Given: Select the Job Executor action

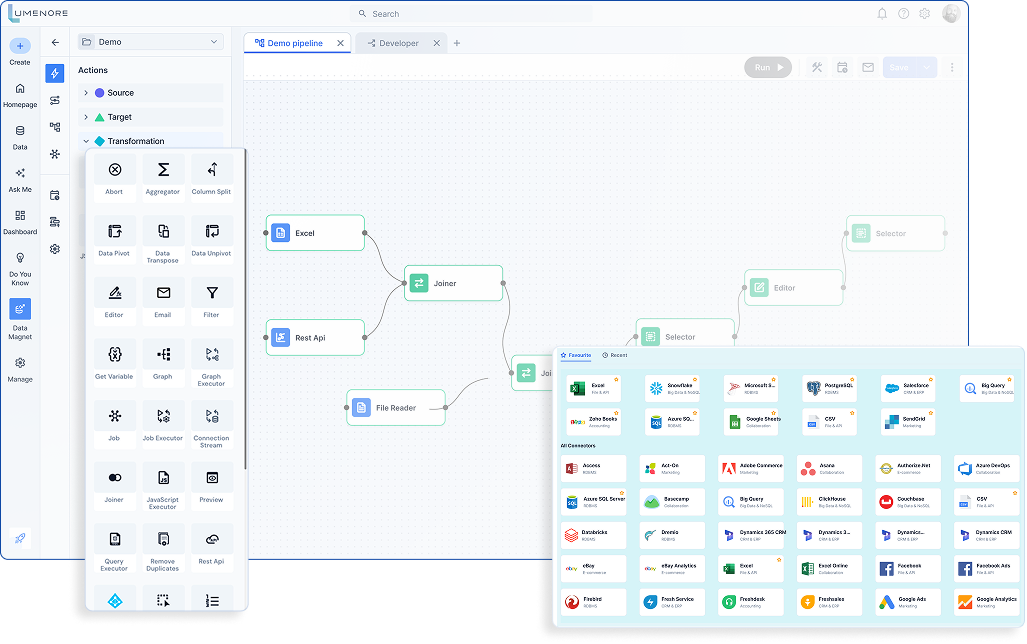Looking at the screenshot, I should tap(163, 417).
